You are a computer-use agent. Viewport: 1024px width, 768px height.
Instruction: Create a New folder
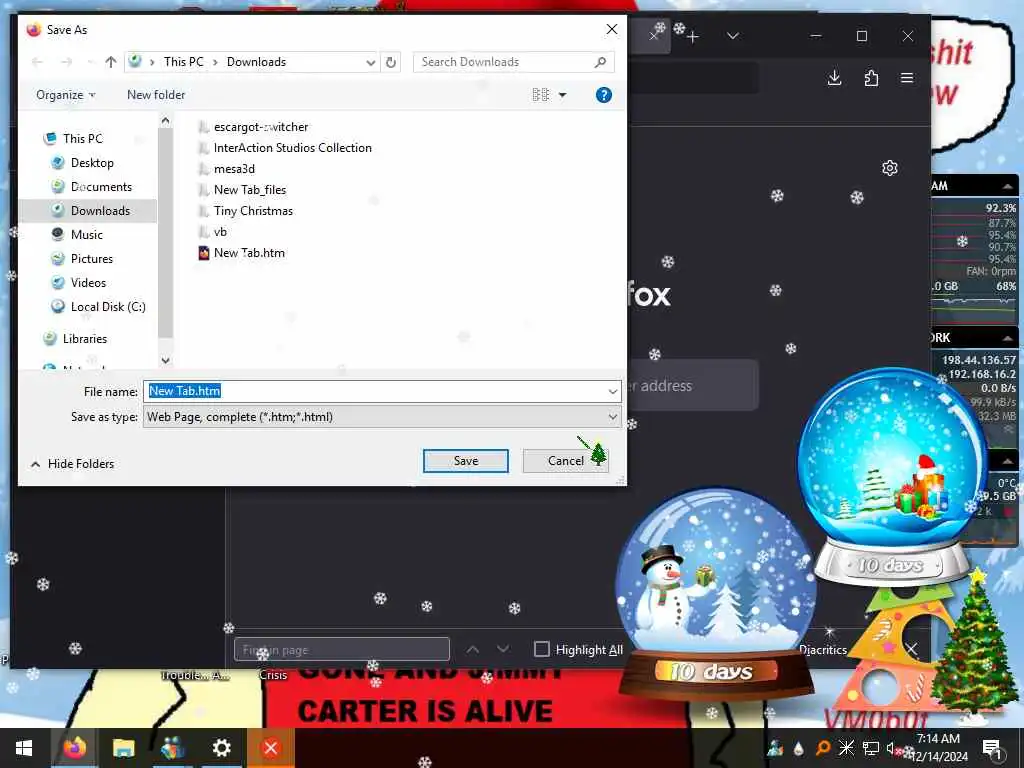[156, 95]
